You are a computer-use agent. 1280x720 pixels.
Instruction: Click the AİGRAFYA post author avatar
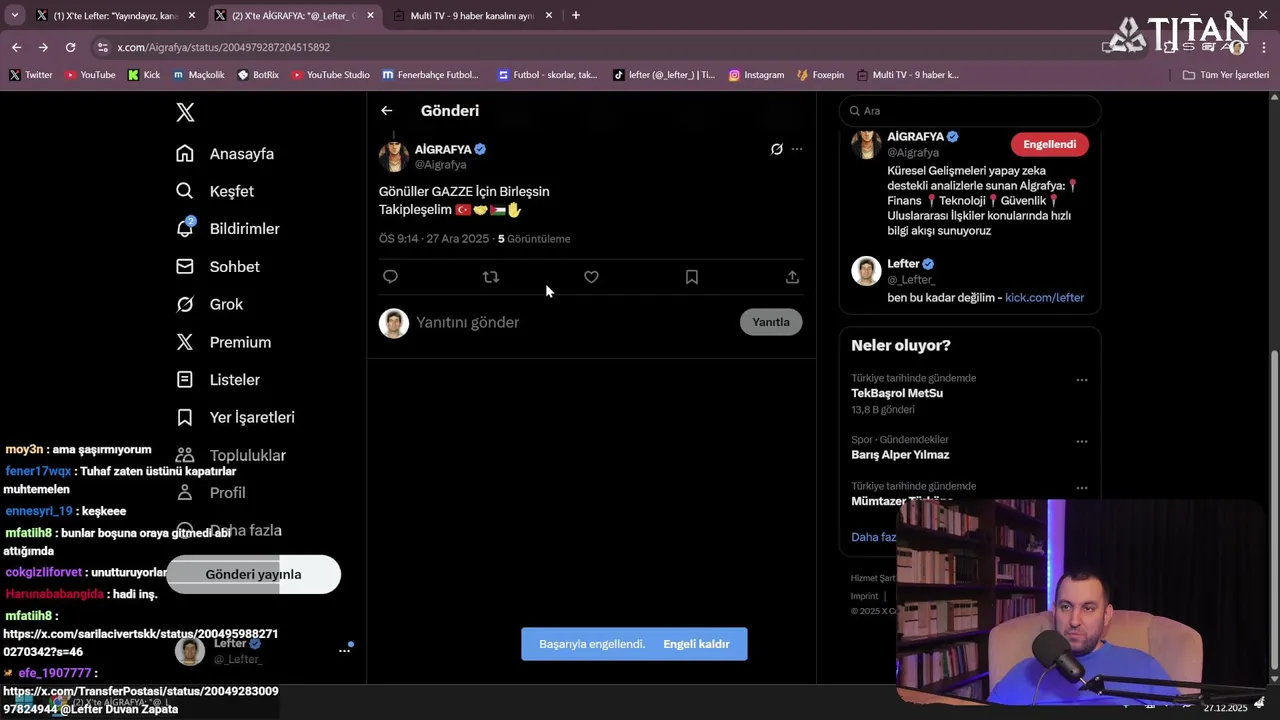coord(394,156)
